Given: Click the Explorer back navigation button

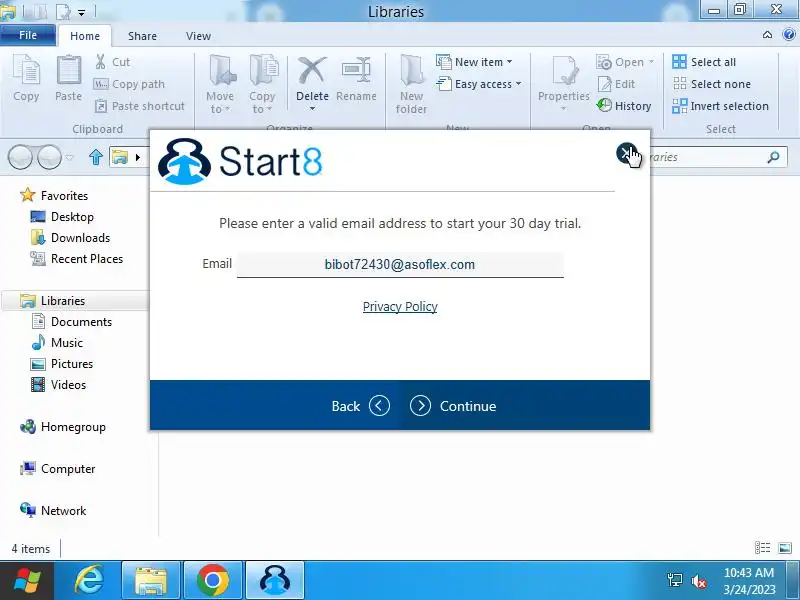Looking at the screenshot, I should [20, 157].
